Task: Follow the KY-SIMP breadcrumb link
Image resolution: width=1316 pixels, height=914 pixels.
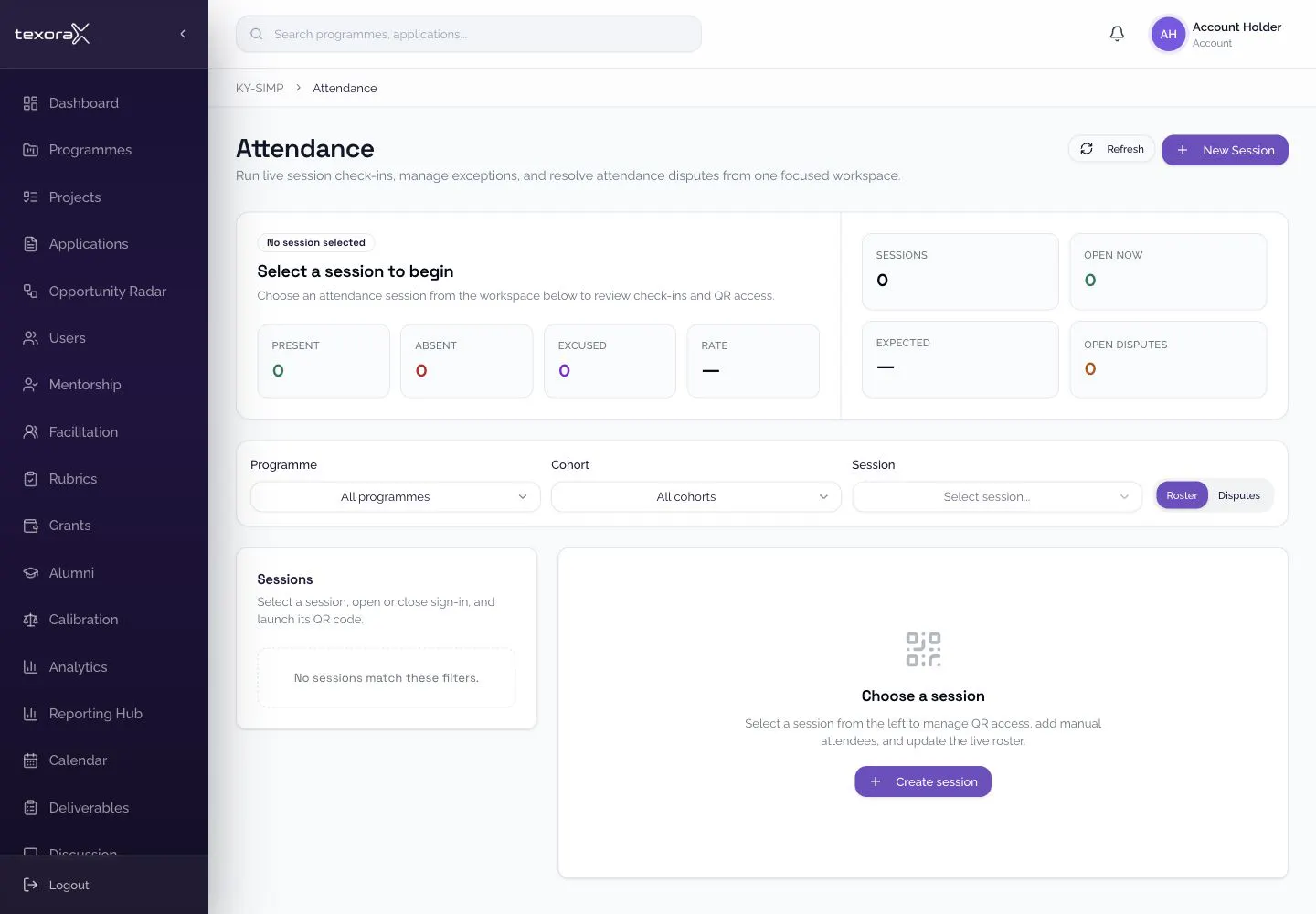Action: tap(260, 88)
